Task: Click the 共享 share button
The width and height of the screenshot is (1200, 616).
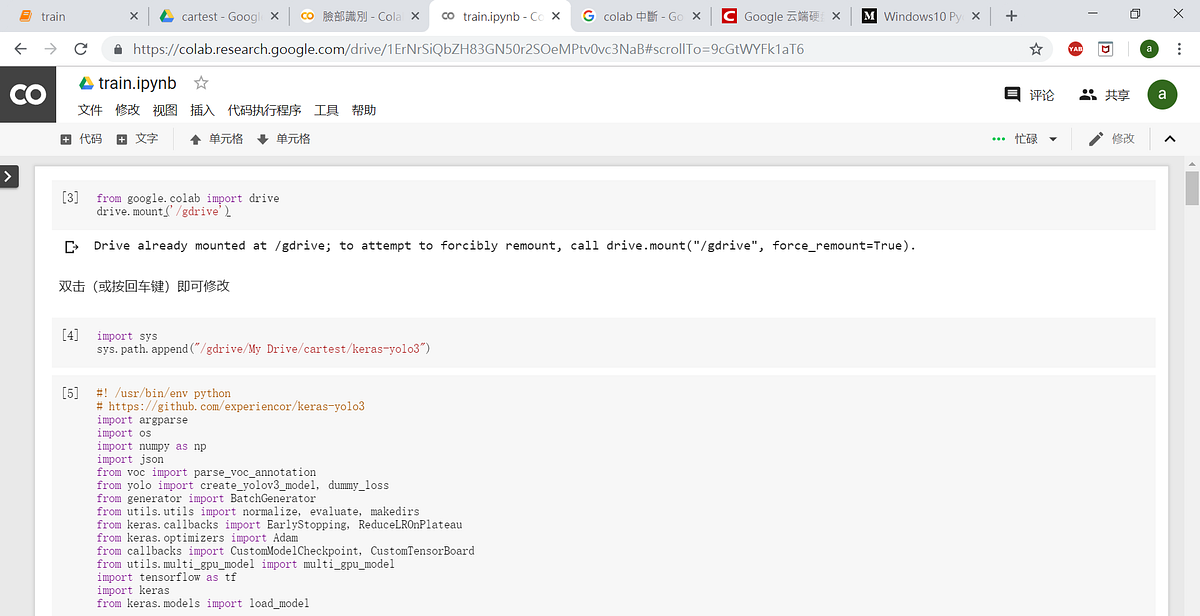Action: coord(1104,95)
